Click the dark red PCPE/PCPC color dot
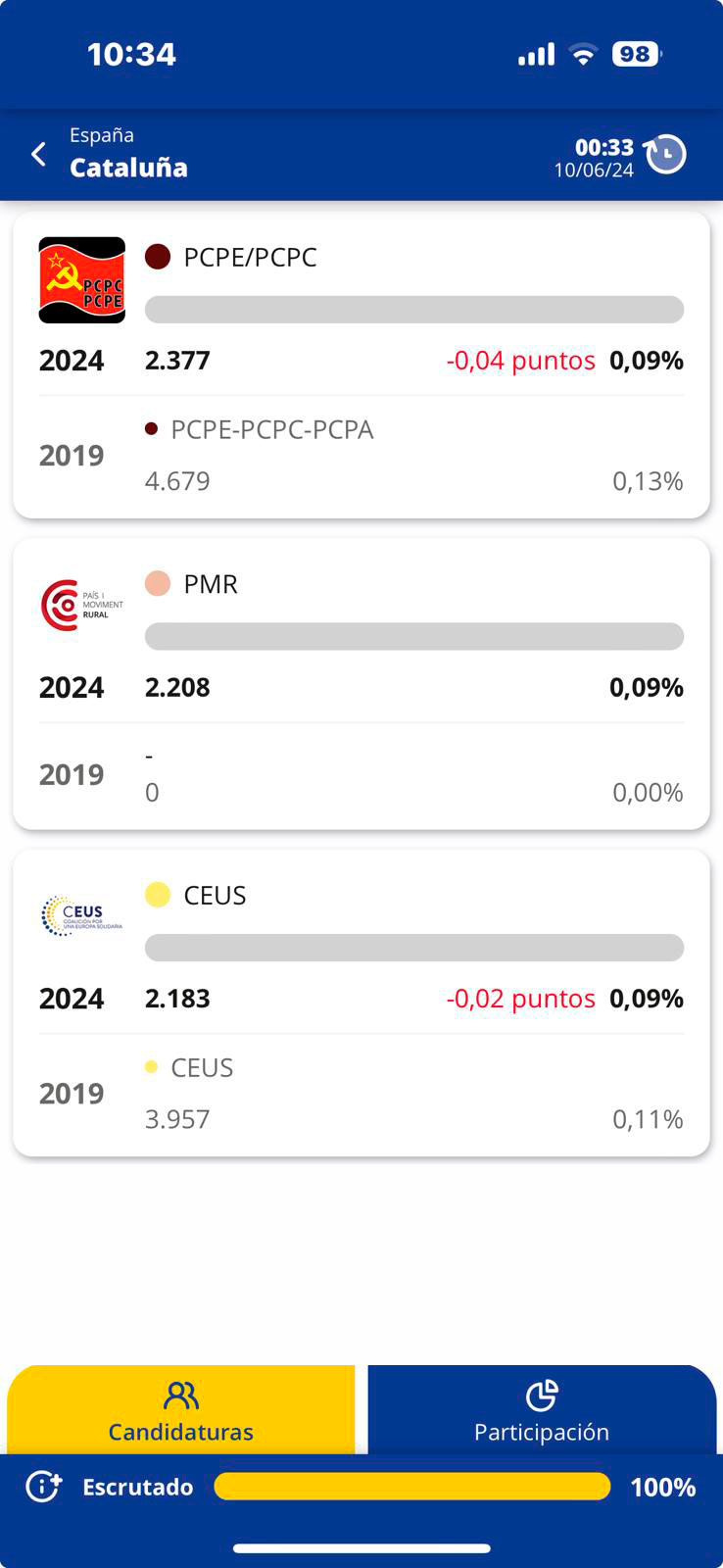The image size is (723, 1568). click(x=158, y=257)
